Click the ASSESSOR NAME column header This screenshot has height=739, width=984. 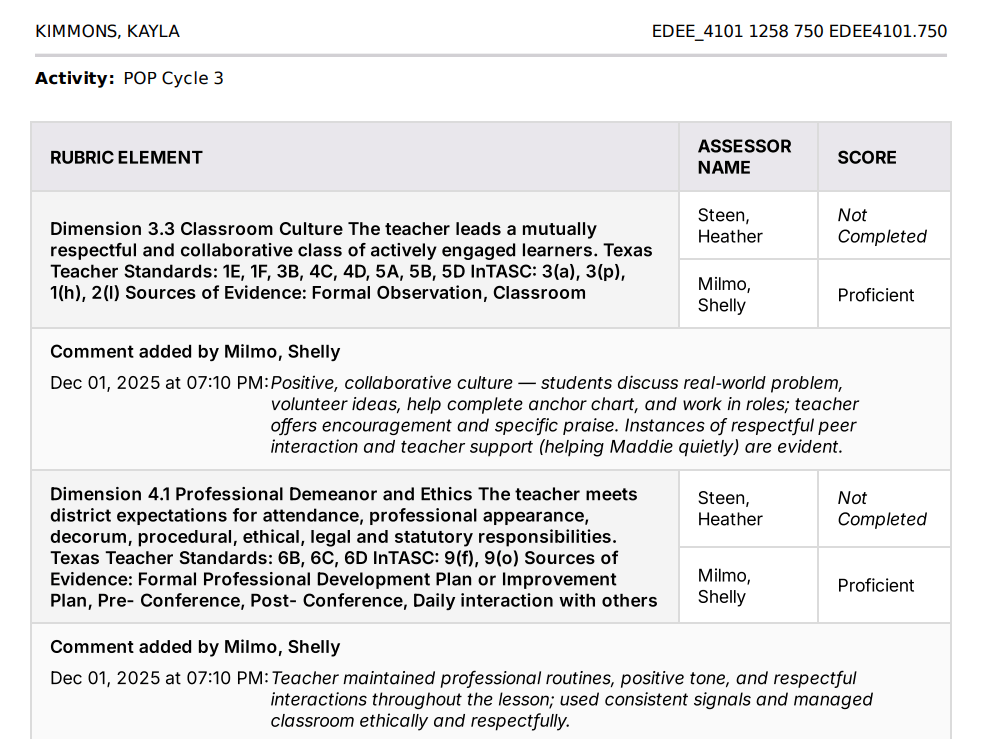pos(744,157)
